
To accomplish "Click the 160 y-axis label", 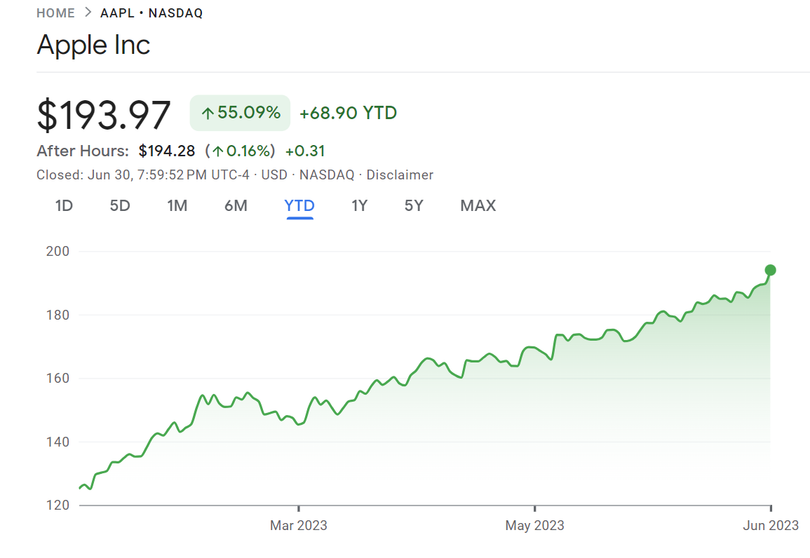I will 57,378.
